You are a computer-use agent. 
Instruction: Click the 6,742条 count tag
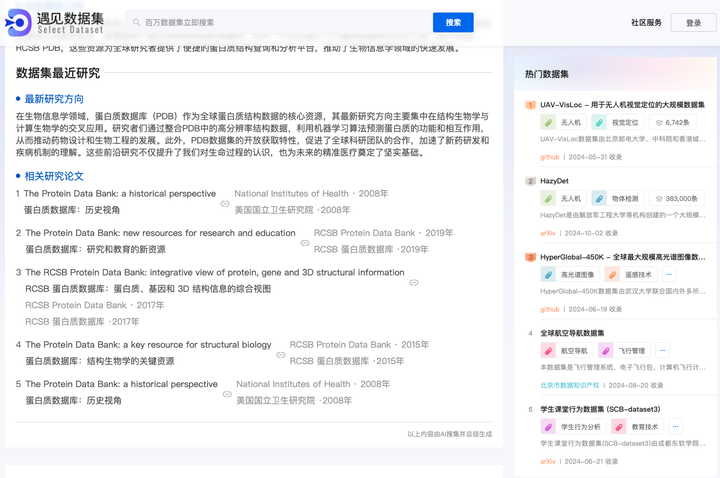pyautogui.click(x=672, y=122)
